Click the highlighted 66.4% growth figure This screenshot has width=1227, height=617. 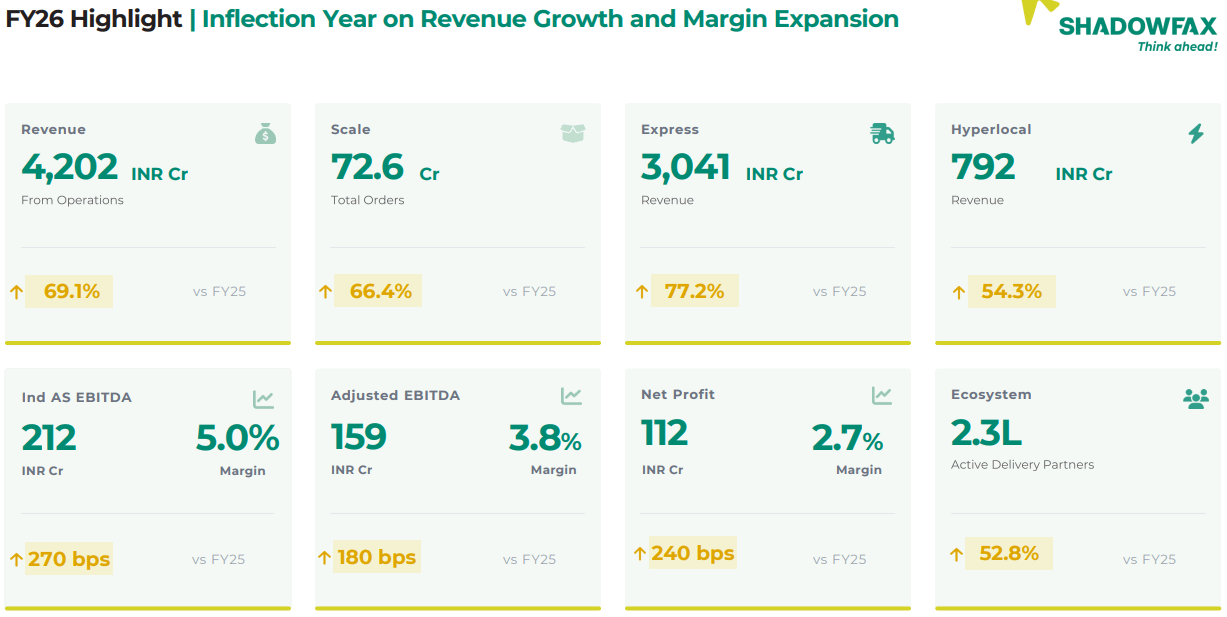click(378, 292)
